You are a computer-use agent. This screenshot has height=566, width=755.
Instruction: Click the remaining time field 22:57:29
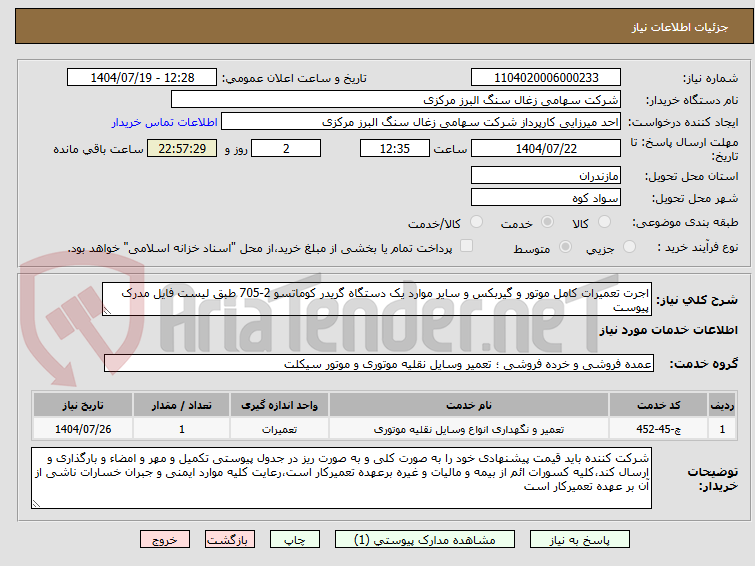click(x=182, y=148)
